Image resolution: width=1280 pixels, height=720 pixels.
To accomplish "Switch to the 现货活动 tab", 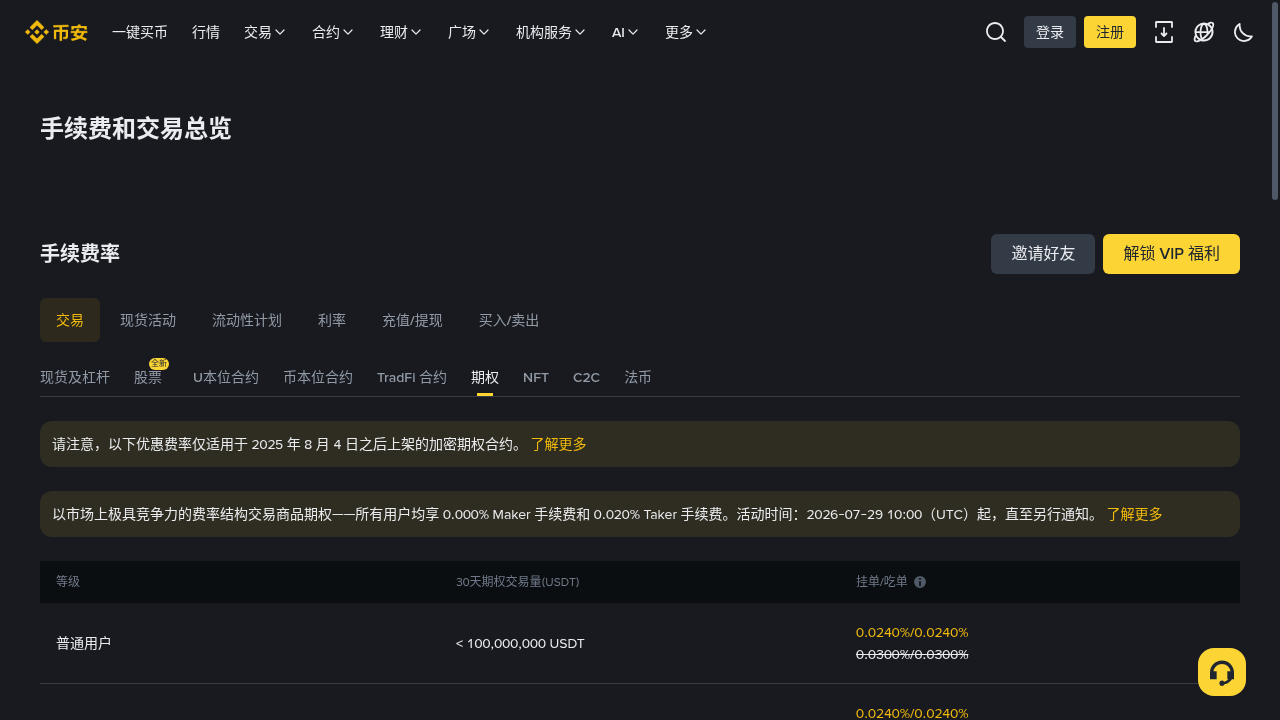I will click(x=148, y=320).
